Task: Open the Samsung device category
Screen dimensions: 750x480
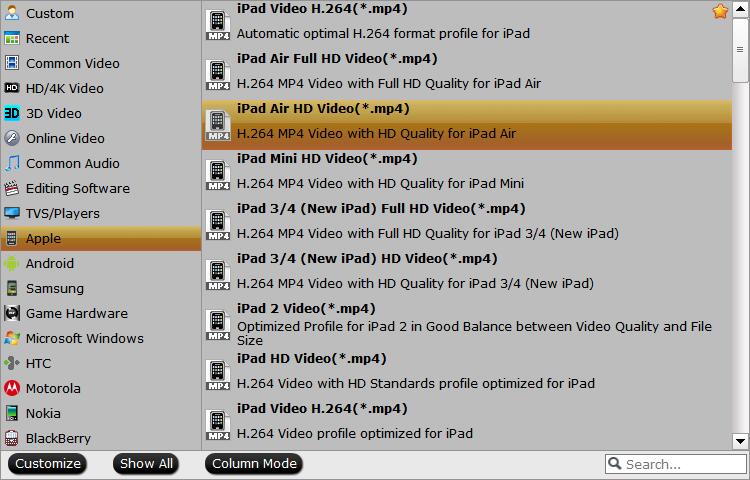Action: [54, 288]
